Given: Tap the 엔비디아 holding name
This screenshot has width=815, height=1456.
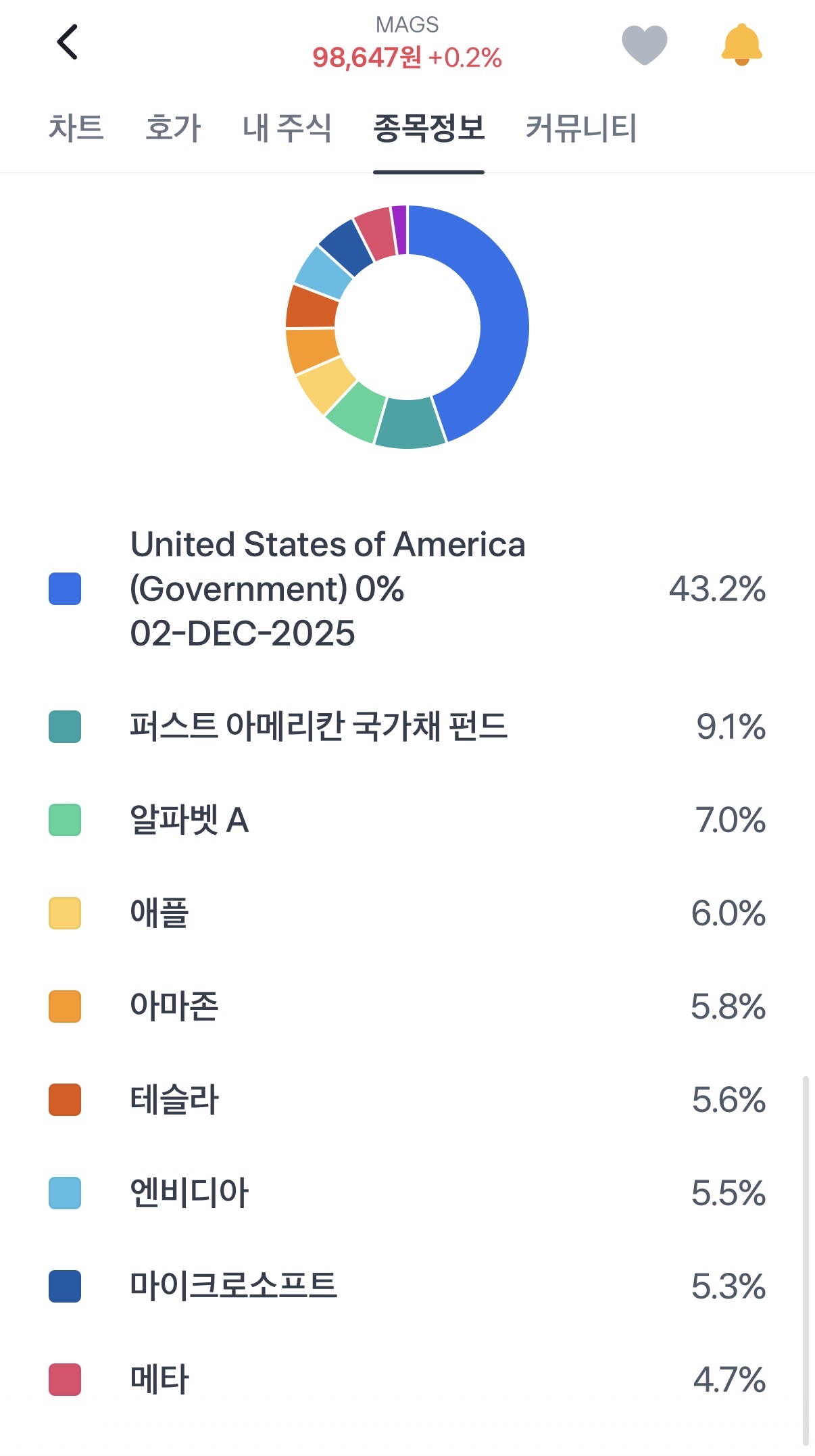Looking at the screenshot, I should tap(189, 1193).
